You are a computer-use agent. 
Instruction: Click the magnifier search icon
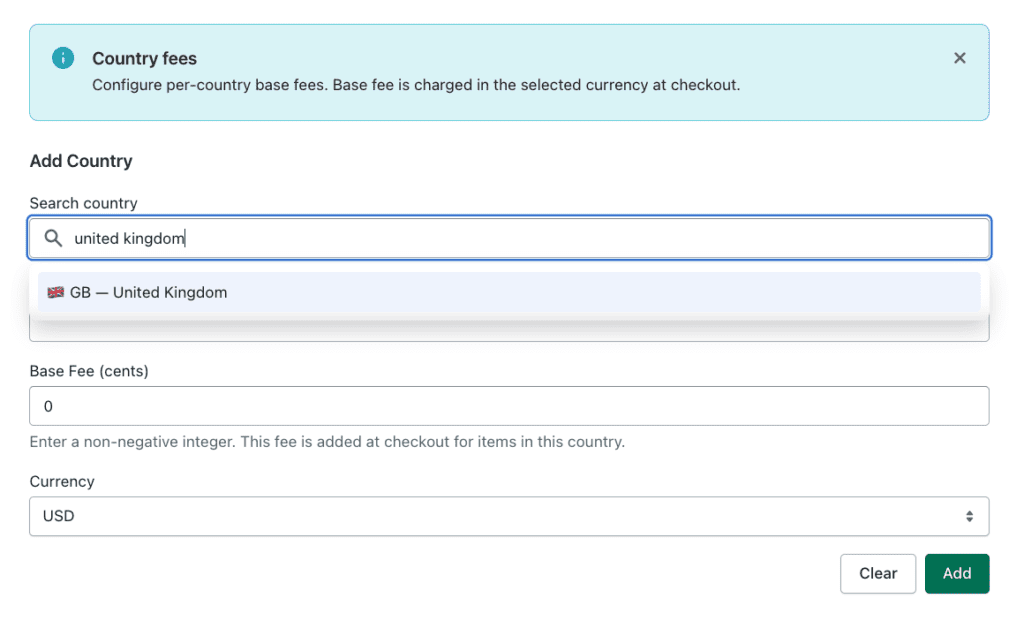pyautogui.click(x=53, y=239)
